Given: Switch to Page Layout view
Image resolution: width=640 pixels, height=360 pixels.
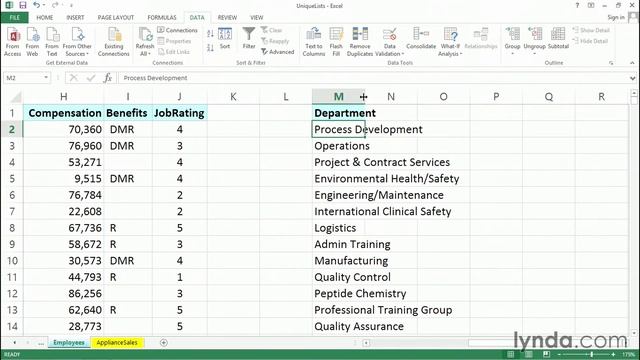Looking at the screenshot, I should pos(529,354).
